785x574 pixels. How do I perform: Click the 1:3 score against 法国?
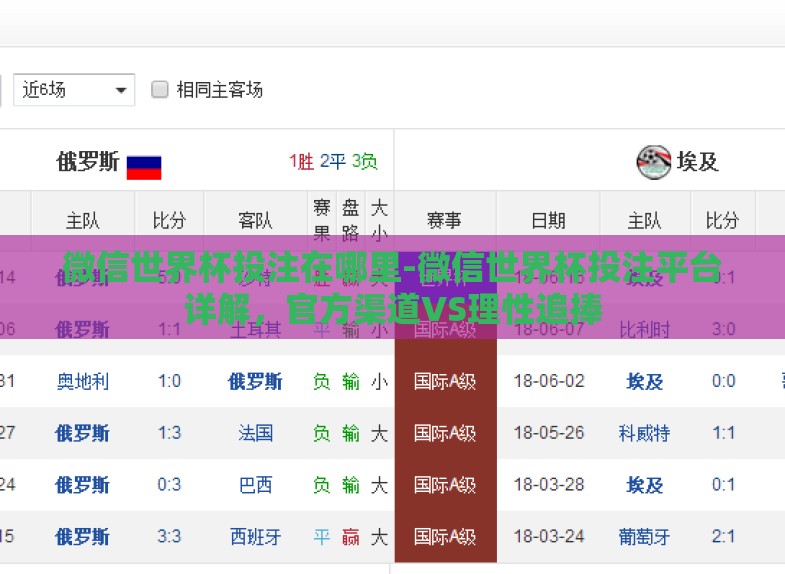[x=169, y=433]
